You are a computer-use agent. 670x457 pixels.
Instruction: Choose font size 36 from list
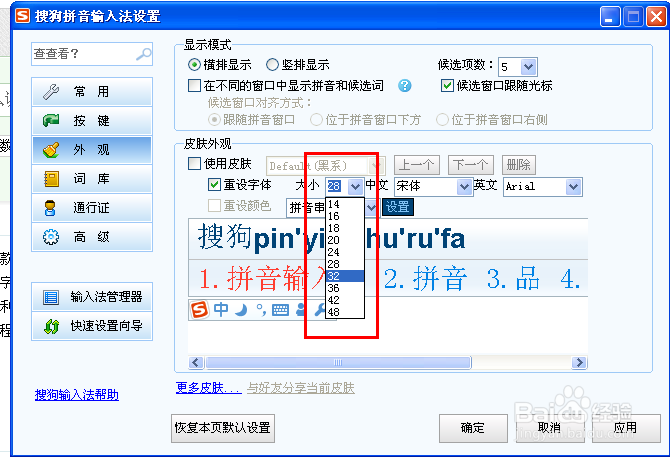click(x=345, y=288)
